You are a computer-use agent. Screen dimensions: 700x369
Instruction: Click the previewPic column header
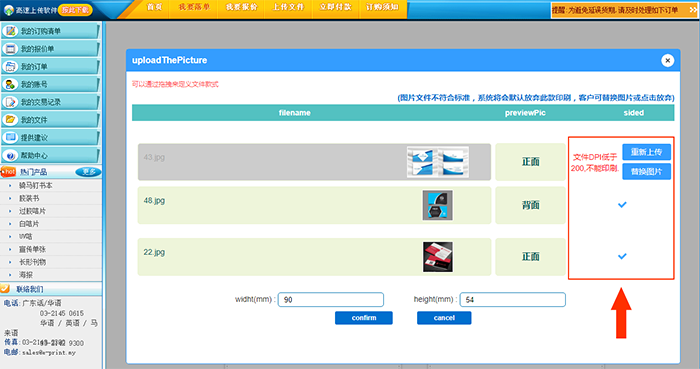(525, 113)
